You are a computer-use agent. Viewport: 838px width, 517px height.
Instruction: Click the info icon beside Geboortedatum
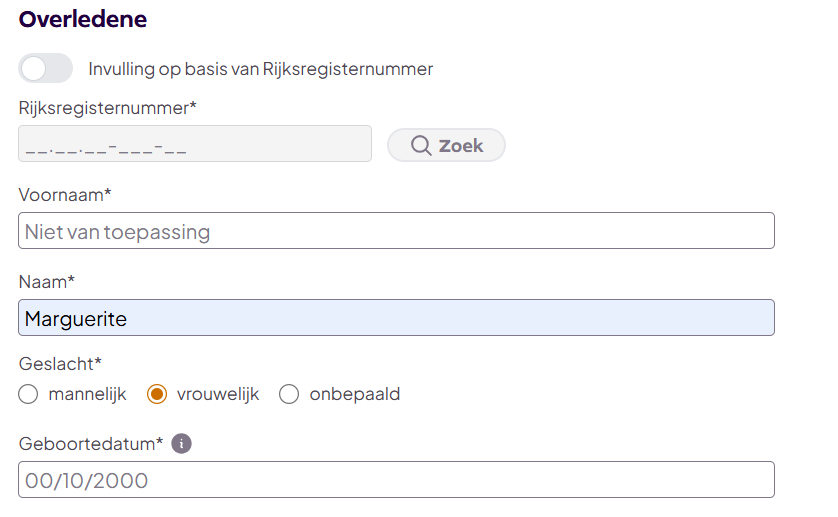(x=181, y=443)
